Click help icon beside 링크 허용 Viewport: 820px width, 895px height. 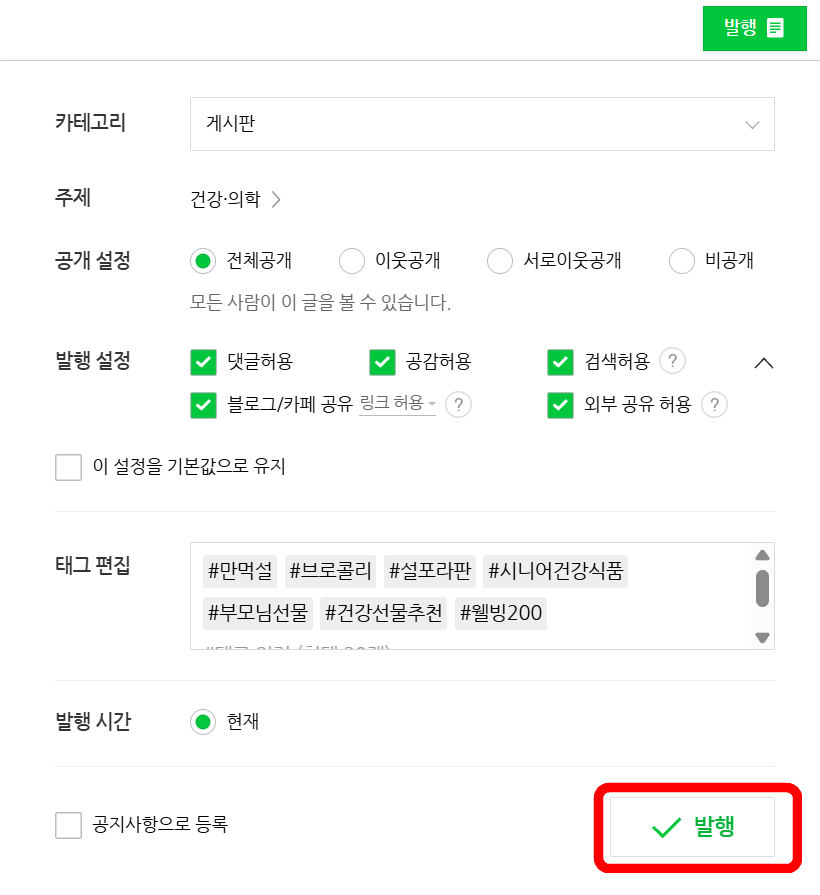click(x=458, y=404)
